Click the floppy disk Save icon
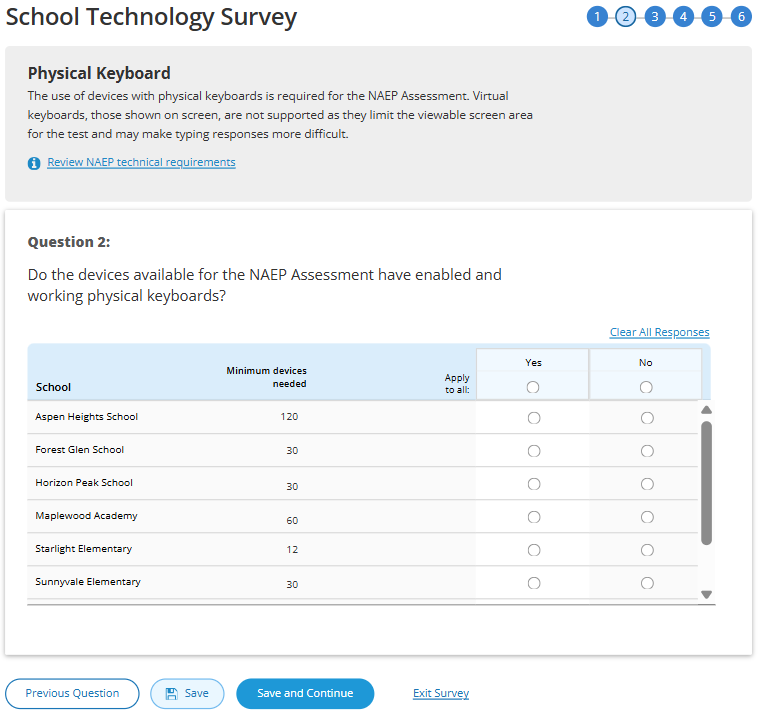Viewport: 759px width, 713px height. pos(171,694)
